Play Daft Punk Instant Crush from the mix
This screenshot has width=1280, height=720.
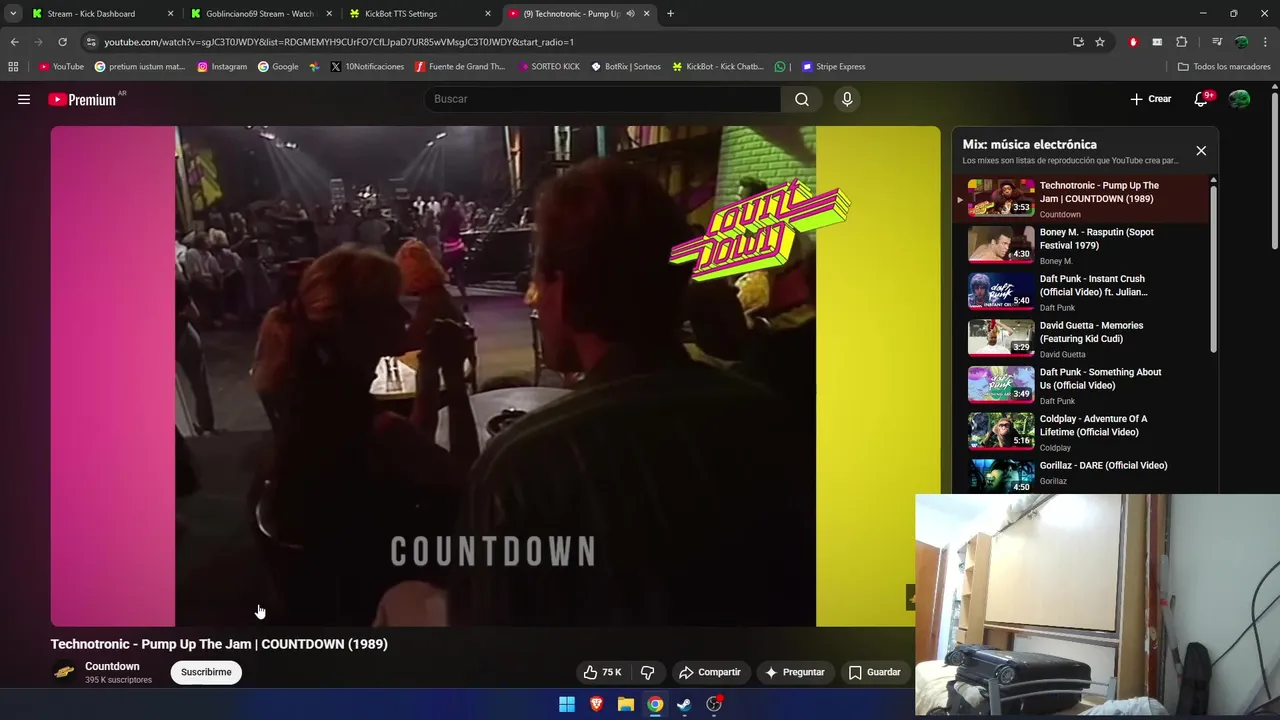coord(1085,292)
